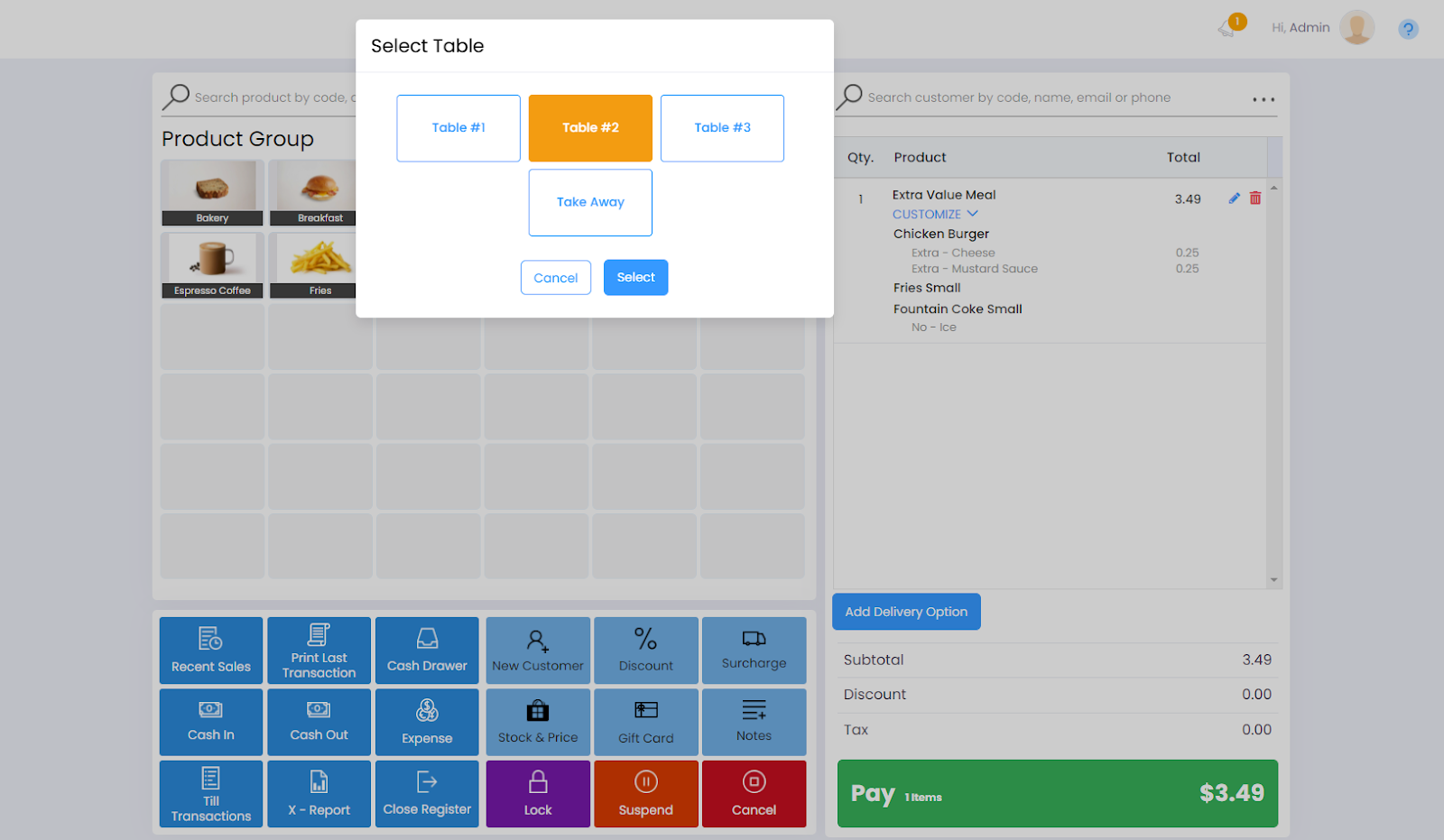Select Table #1 option
Screen dimensions: 1444x840
click(x=458, y=128)
